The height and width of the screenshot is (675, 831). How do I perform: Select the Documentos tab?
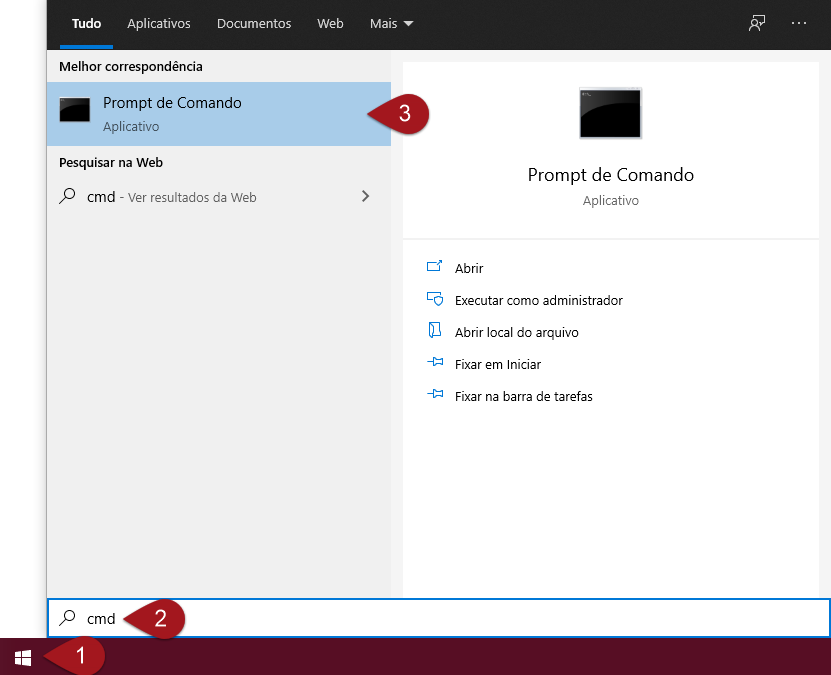254,23
